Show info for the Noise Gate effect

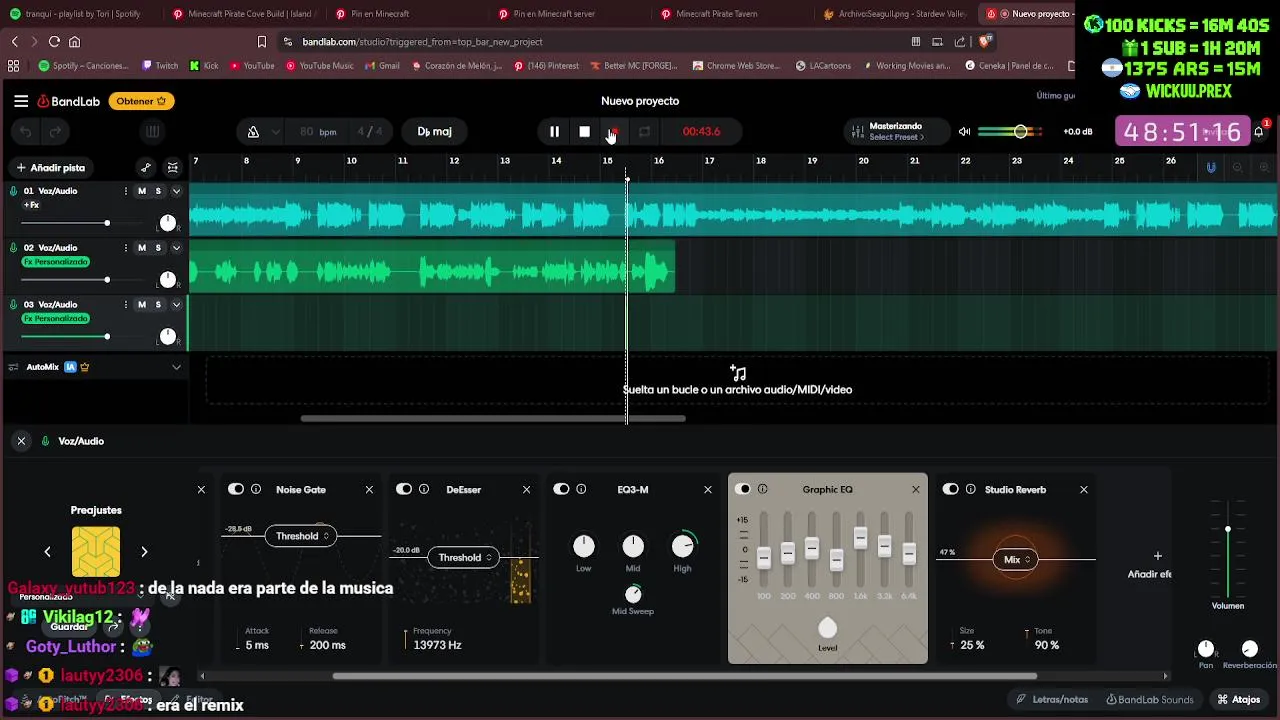(256, 489)
